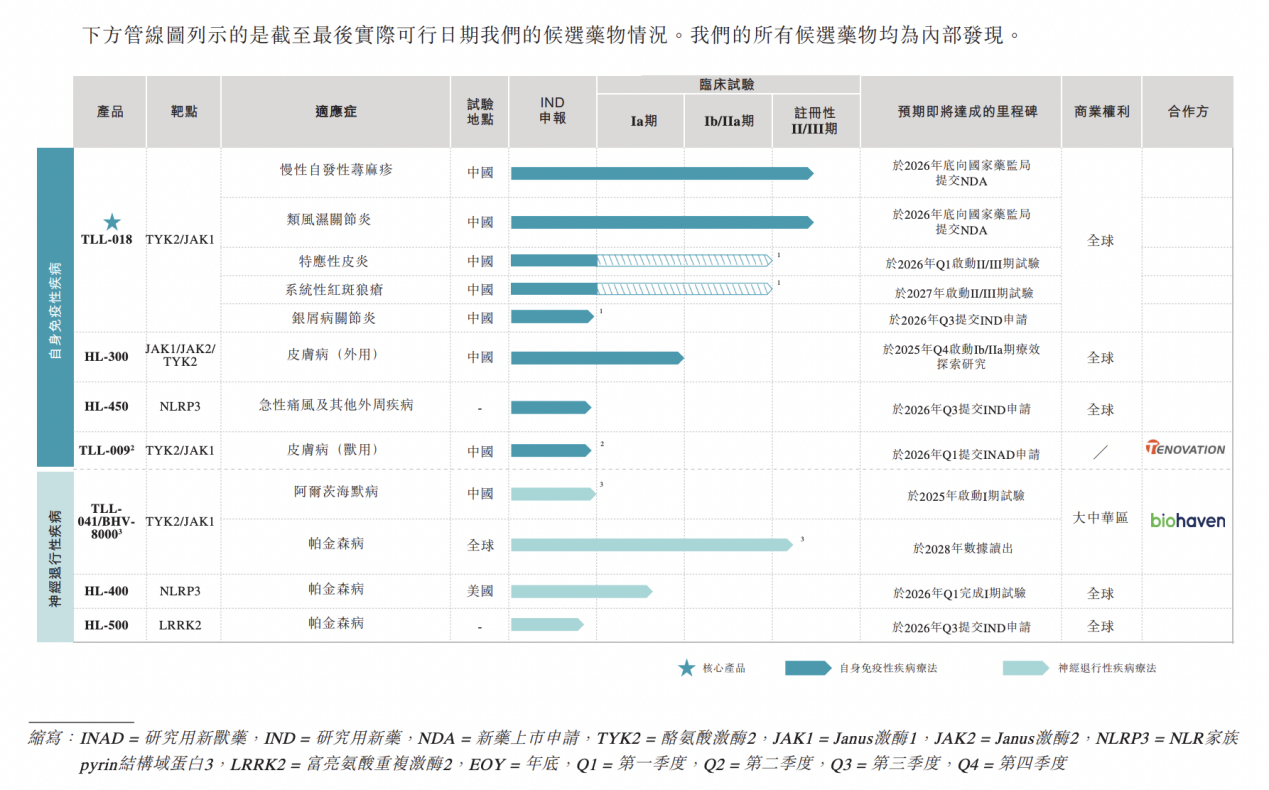Select the 適應症 column header
The width and height of the screenshot is (1269, 790).
[x=335, y=112]
